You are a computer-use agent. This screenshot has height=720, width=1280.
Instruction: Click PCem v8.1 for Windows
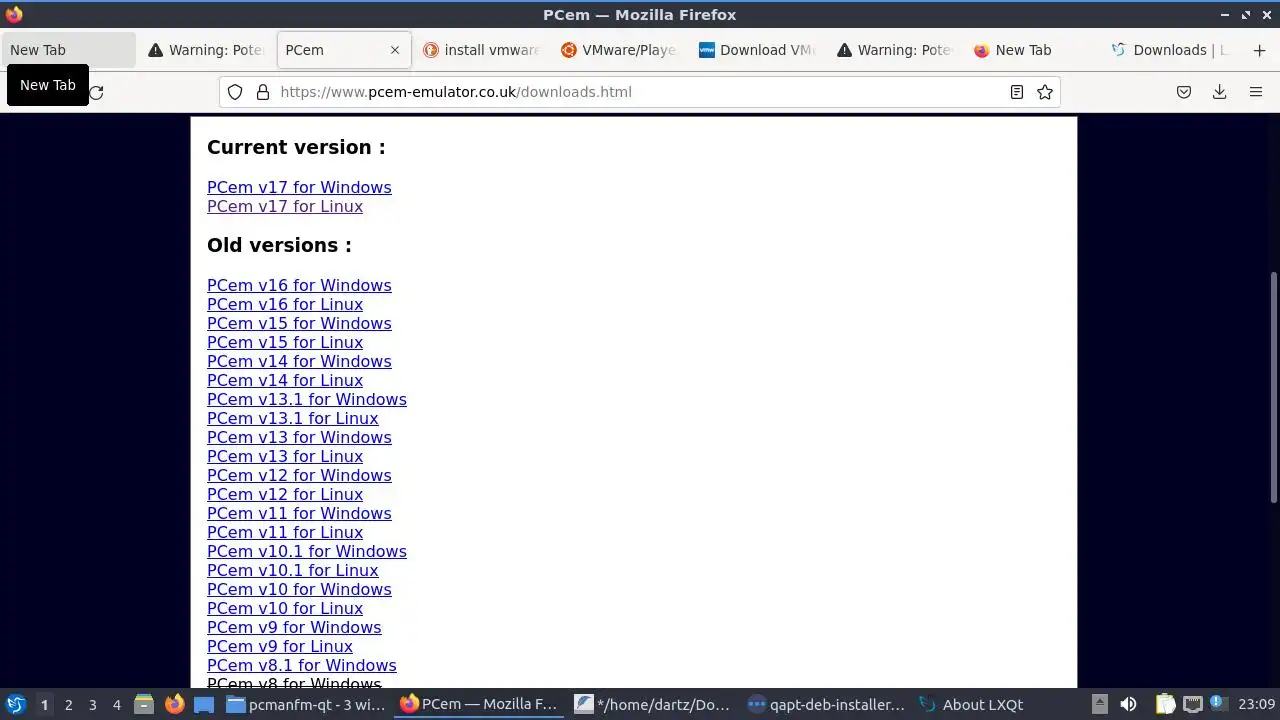(302, 666)
